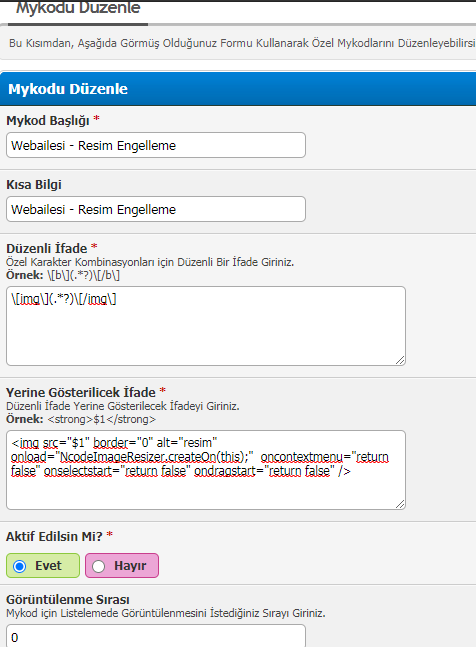476x647 pixels.
Task: Click the hint 'Mykod için Listelemede Görüntülenmesini'
Action: [x=166, y=613]
